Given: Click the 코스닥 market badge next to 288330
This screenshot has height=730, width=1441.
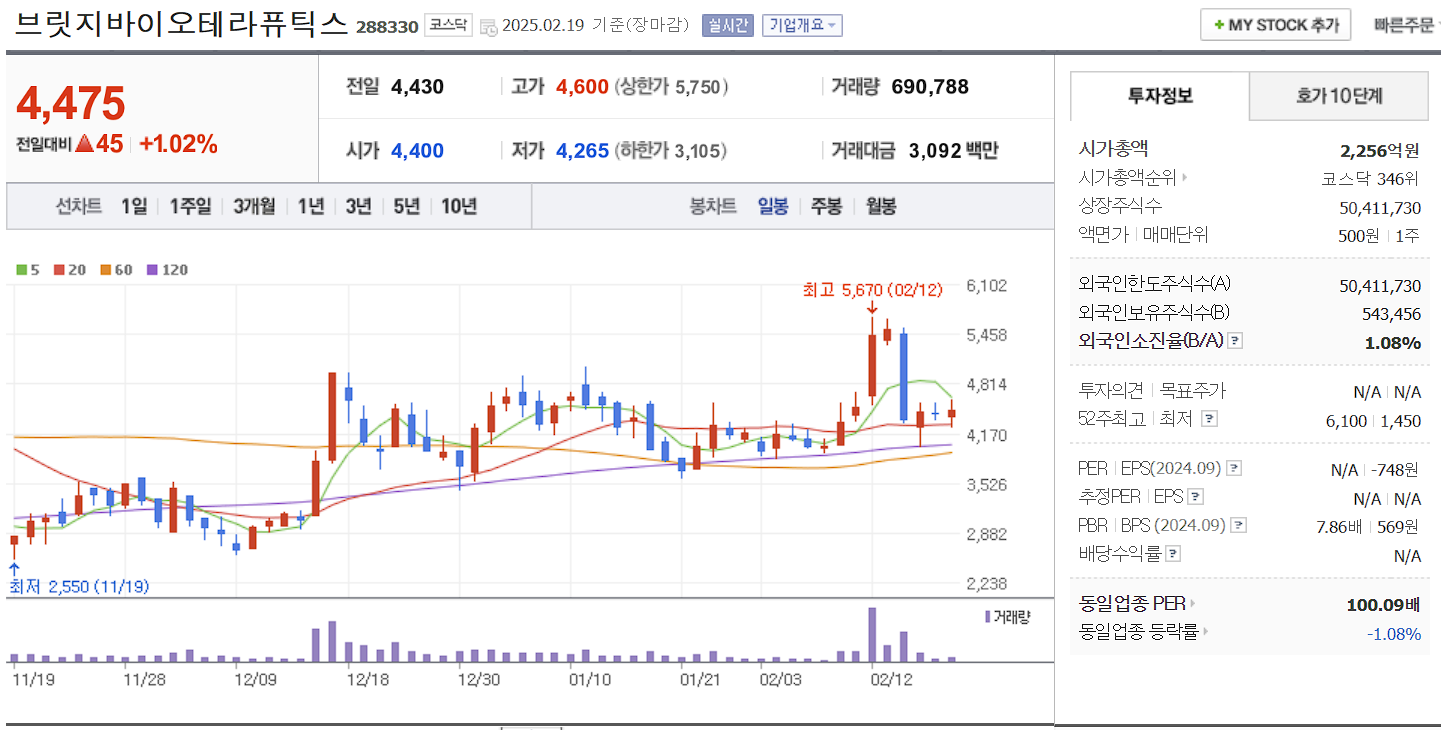Looking at the screenshot, I should pos(449,26).
